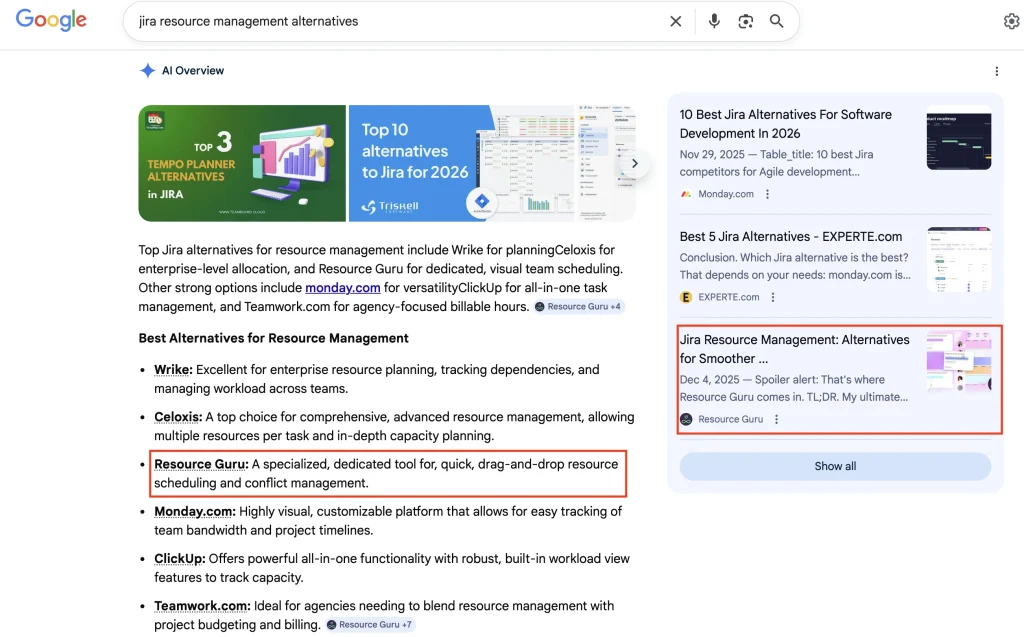The height and width of the screenshot is (637, 1024).
Task: Click the Google logo
Action: (x=51, y=20)
